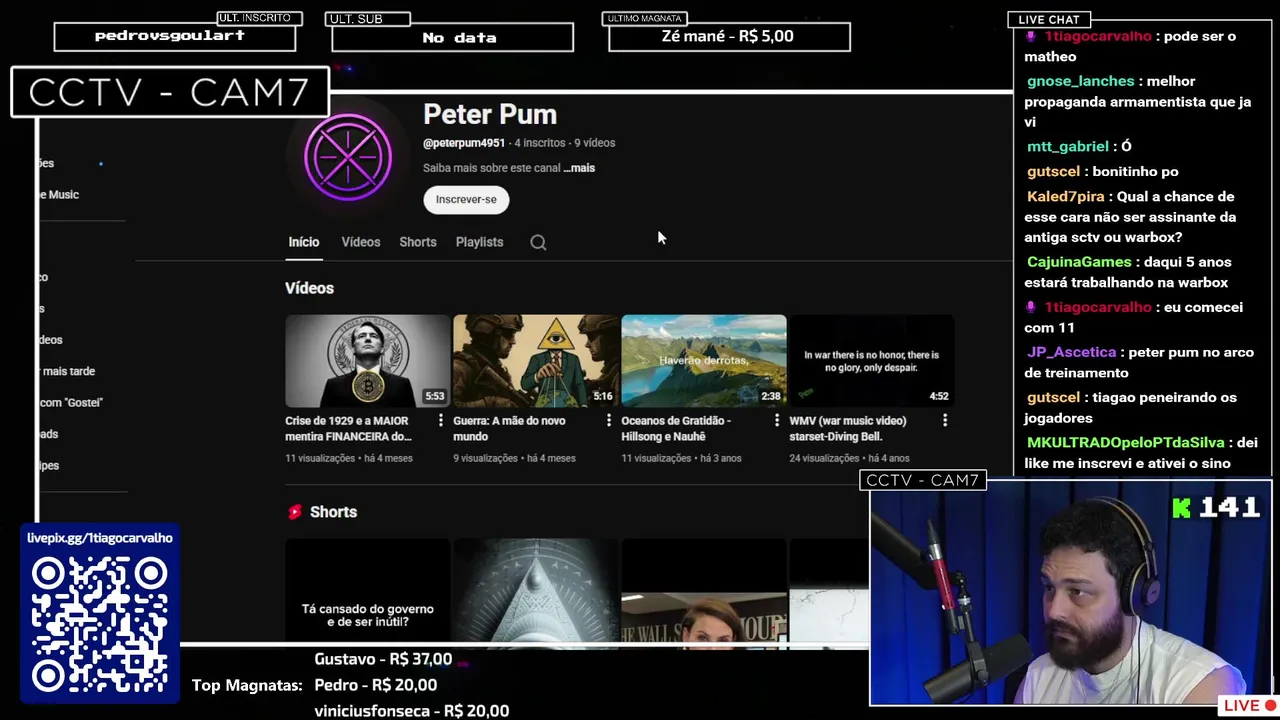
Task: Select the 'com Gostei' sidebar entry
Action: pos(71,402)
